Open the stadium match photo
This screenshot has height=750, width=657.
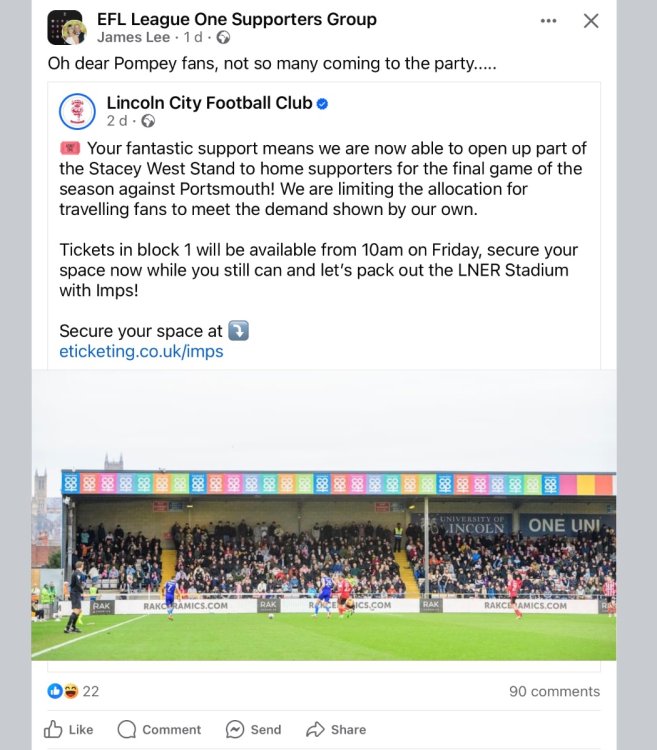point(323,515)
